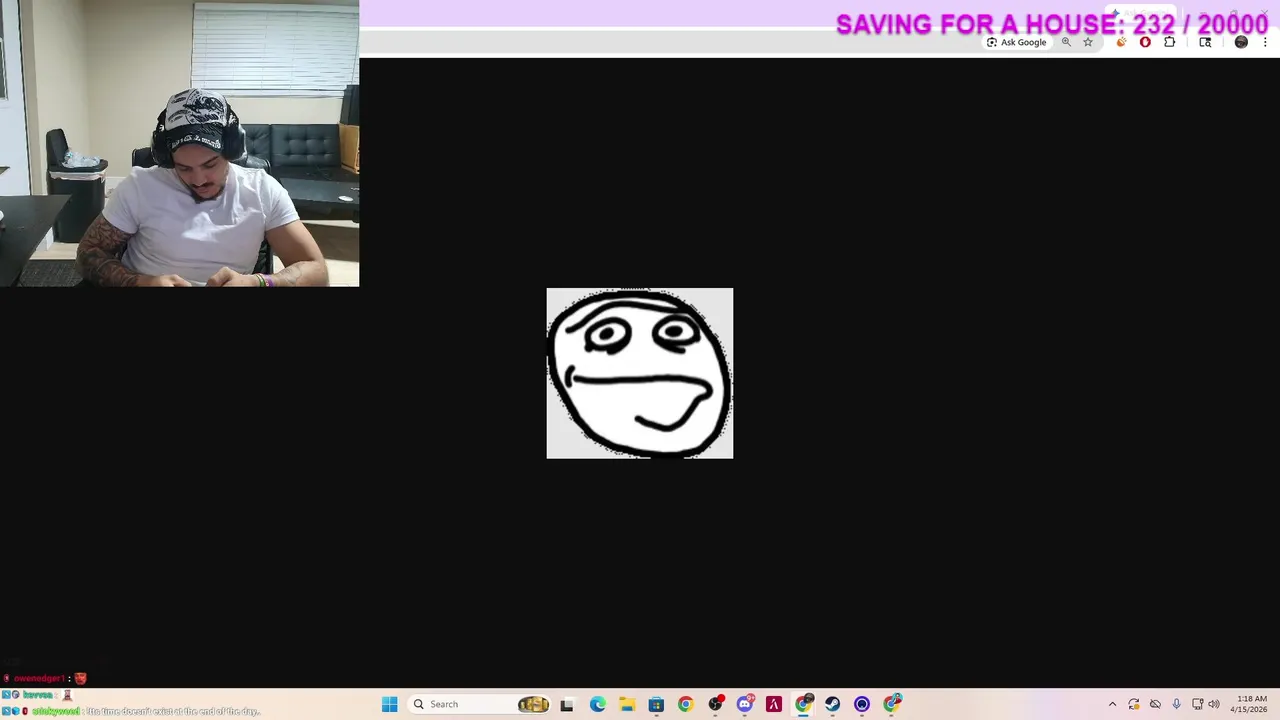Open the last Chrome profile taskbar icon

pyautogui.click(x=892, y=704)
